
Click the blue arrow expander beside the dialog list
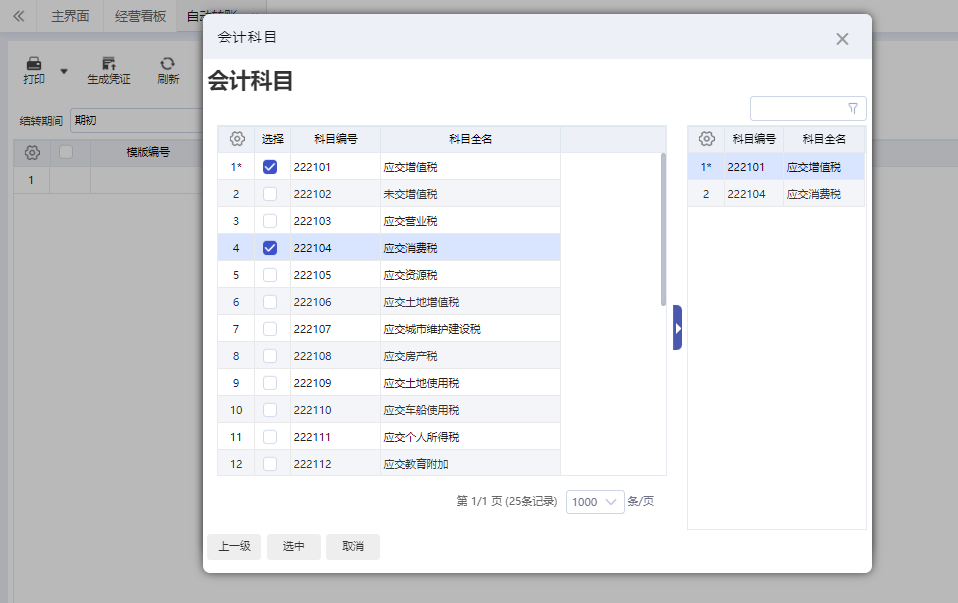(677, 326)
